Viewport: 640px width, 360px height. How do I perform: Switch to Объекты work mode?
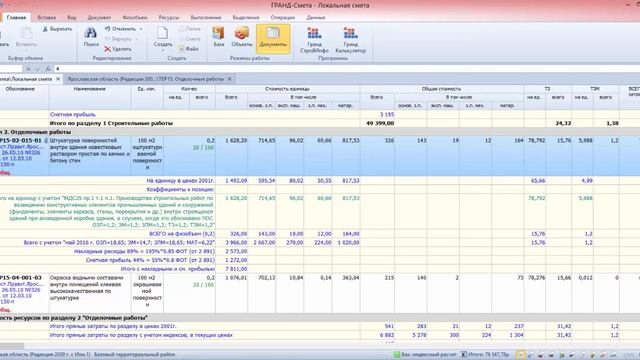(242, 37)
